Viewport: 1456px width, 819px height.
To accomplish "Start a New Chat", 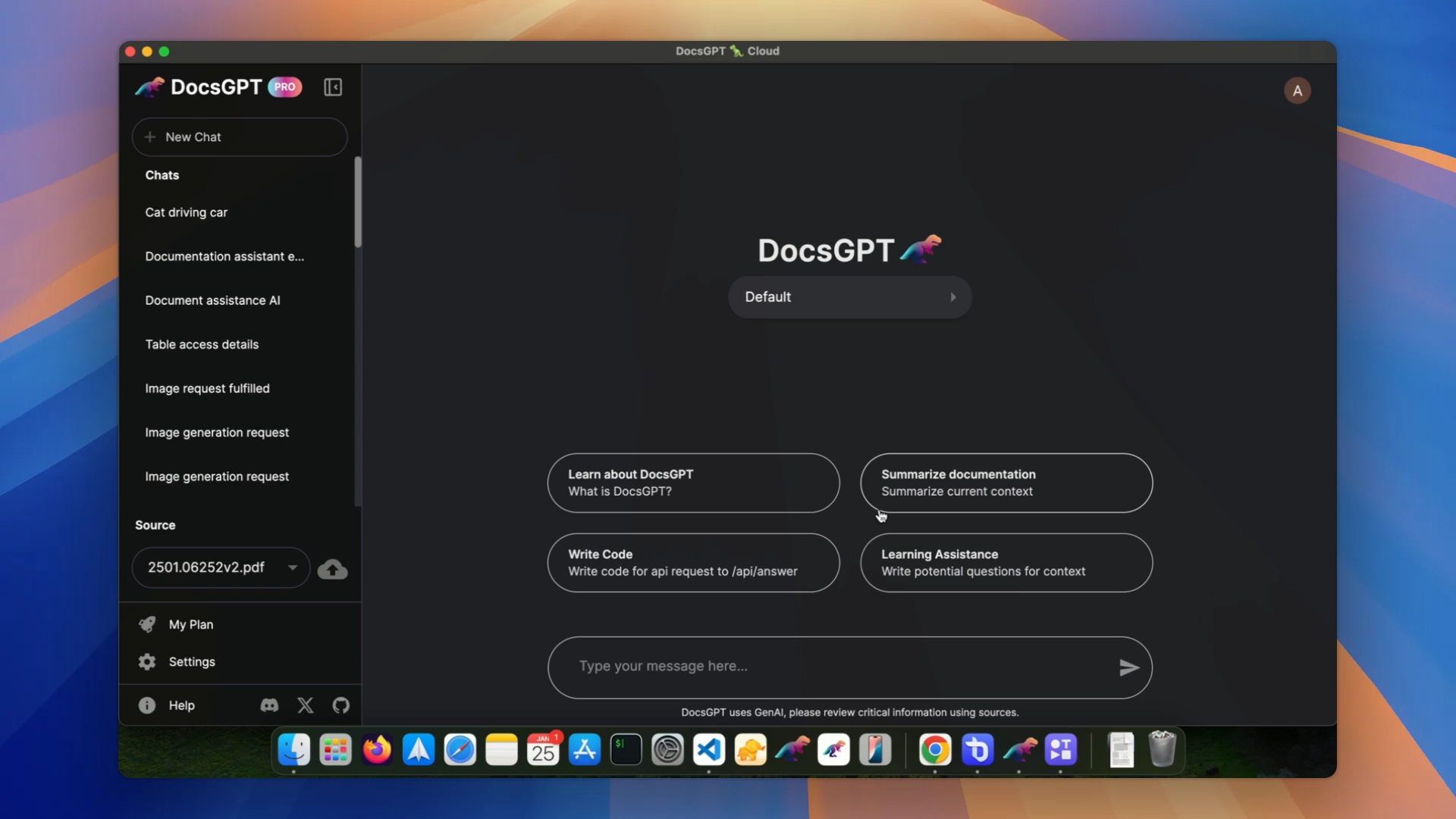I will pos(240,137).
